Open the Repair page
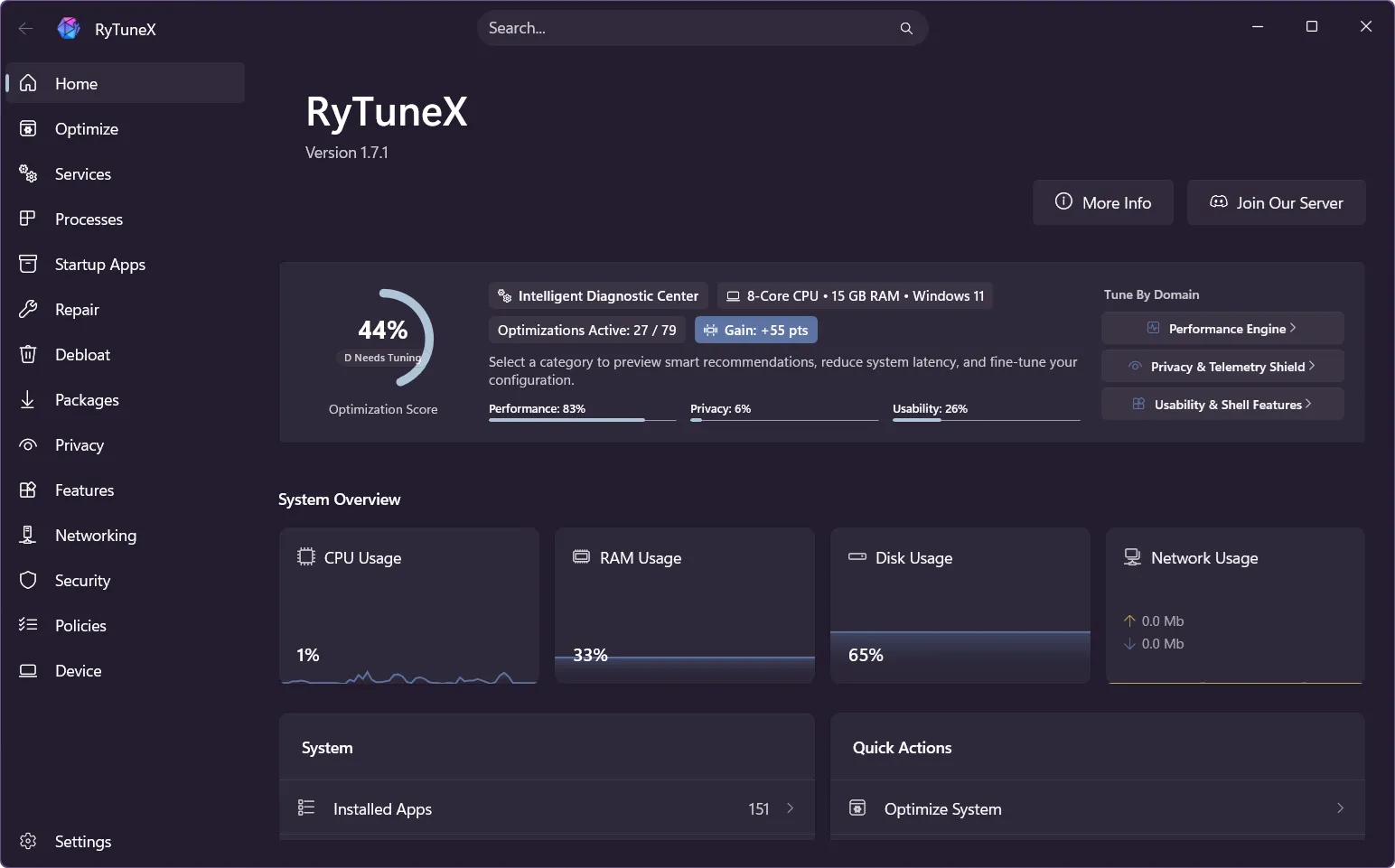This screenshot has width=1395, height=868. [x=126, y=309]
